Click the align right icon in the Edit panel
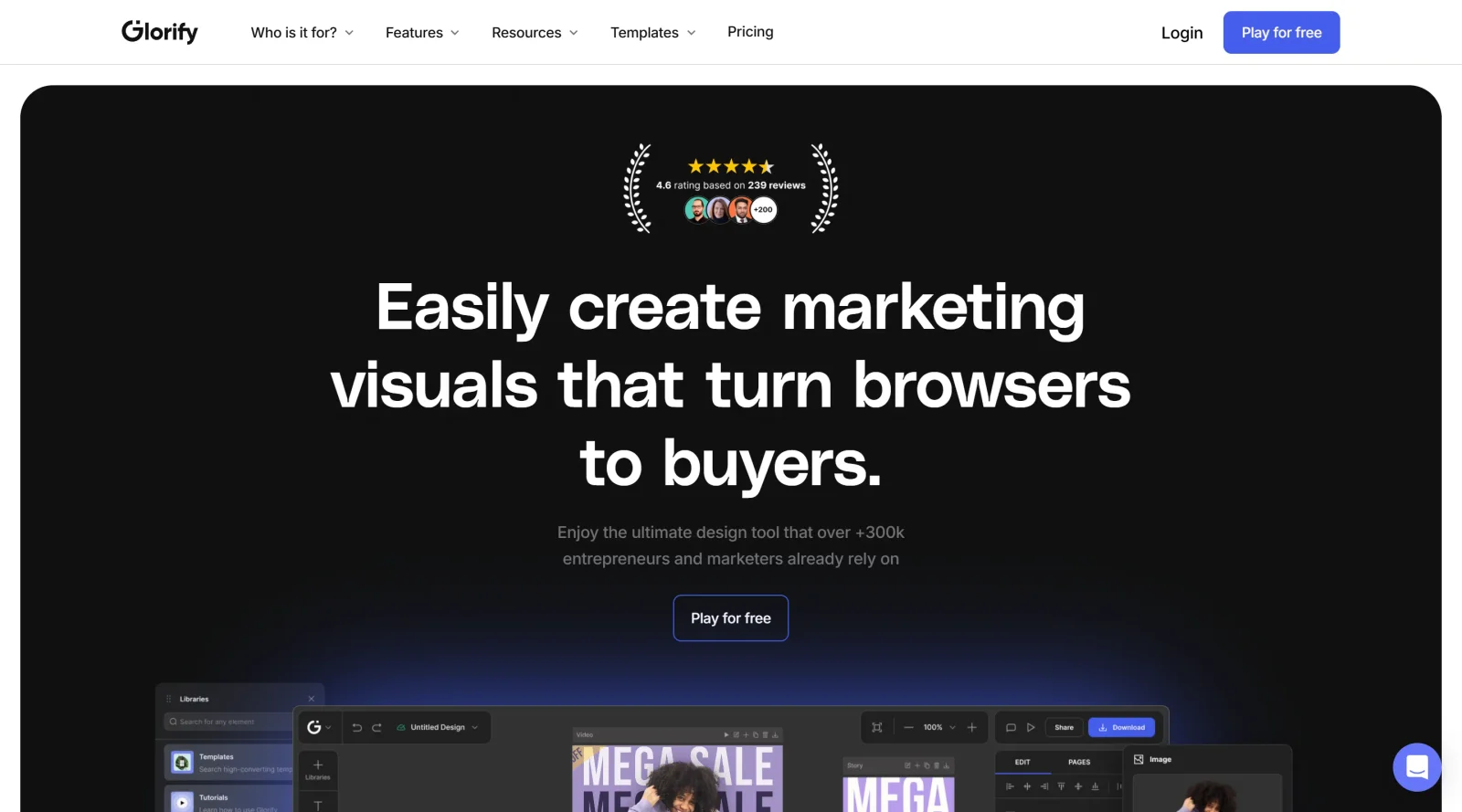Image resolution: width=1462 pixels, height=812 pixels. [1044, 786]
